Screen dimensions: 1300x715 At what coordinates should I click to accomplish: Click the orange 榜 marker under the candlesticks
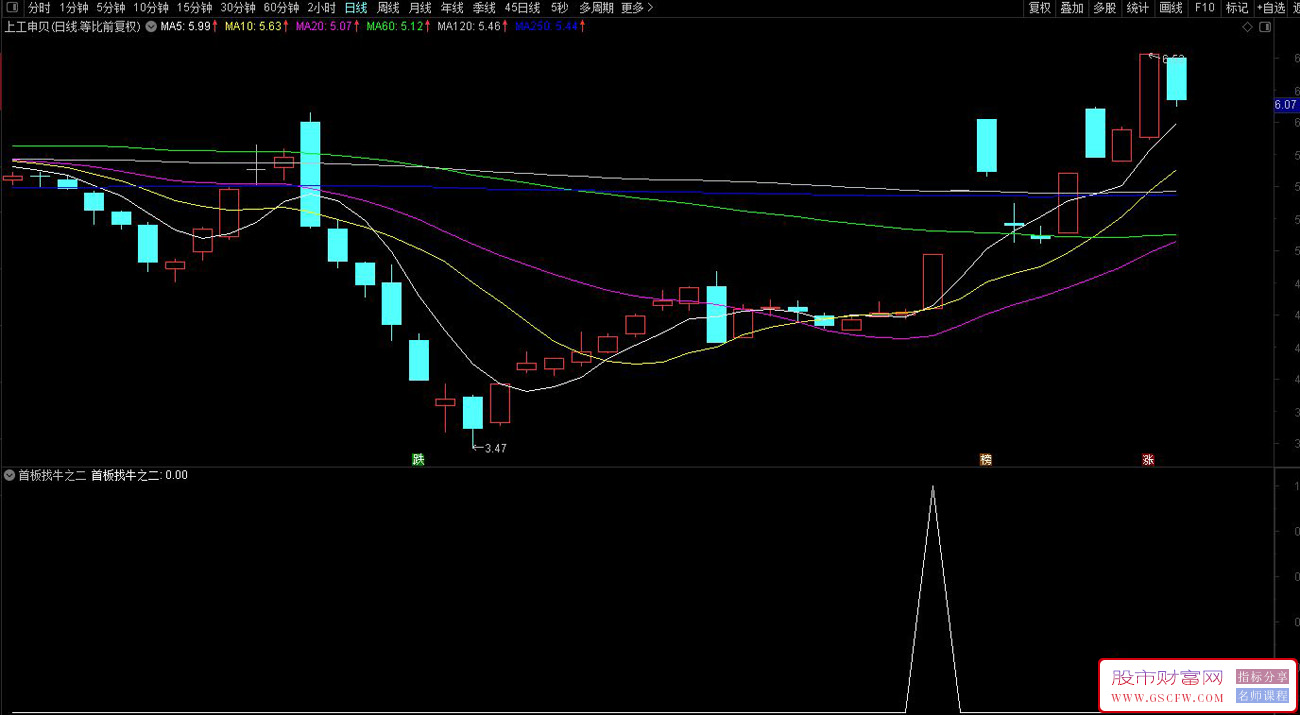(x=986, y=460)
